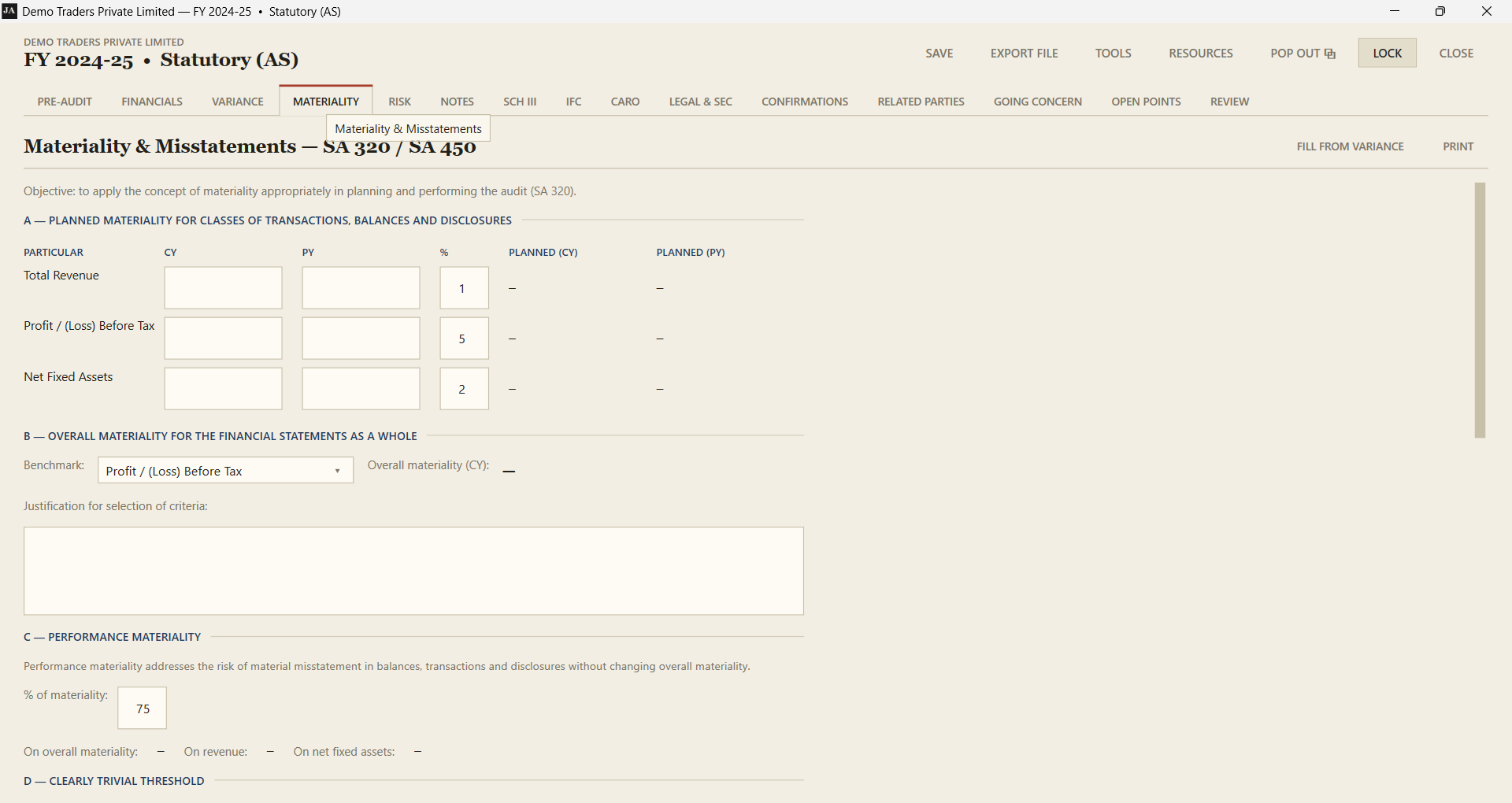1512x803 pixels.
Task: Focus Total Revenue PY input field
Action: click(x=361, y=288)
